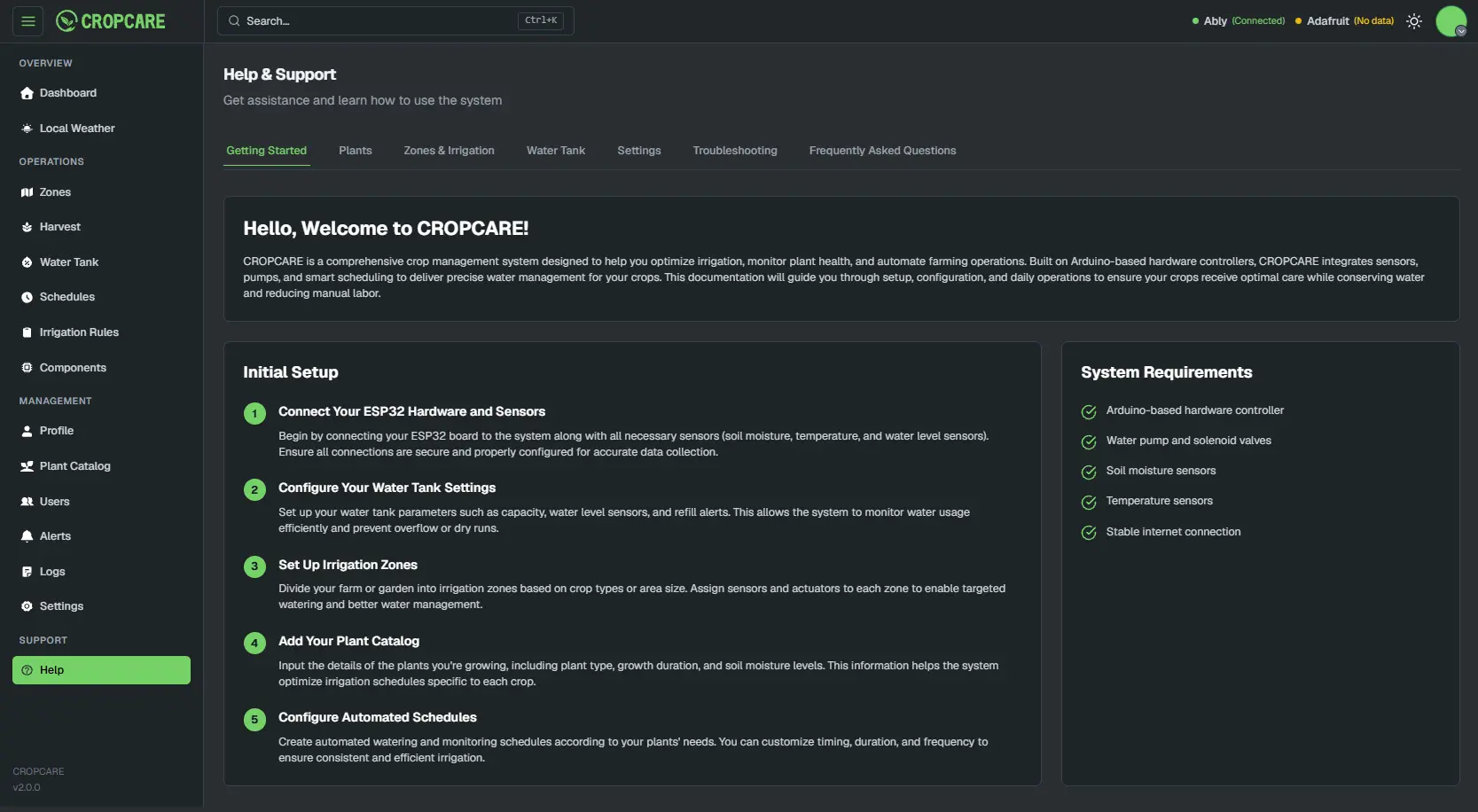The width and height of the screenshot is (1478, 812).
Task: Click the Components chip icon
Action: pos(27,368)
